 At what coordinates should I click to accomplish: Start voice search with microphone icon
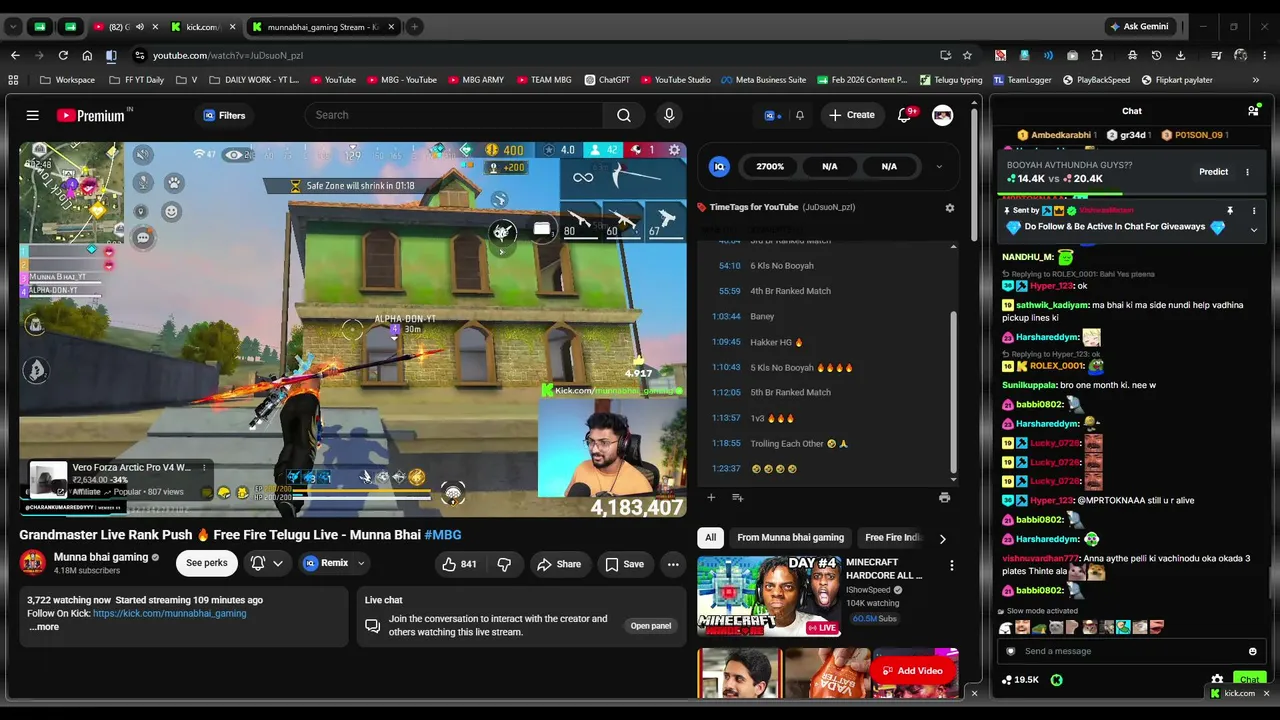[669, 115]
